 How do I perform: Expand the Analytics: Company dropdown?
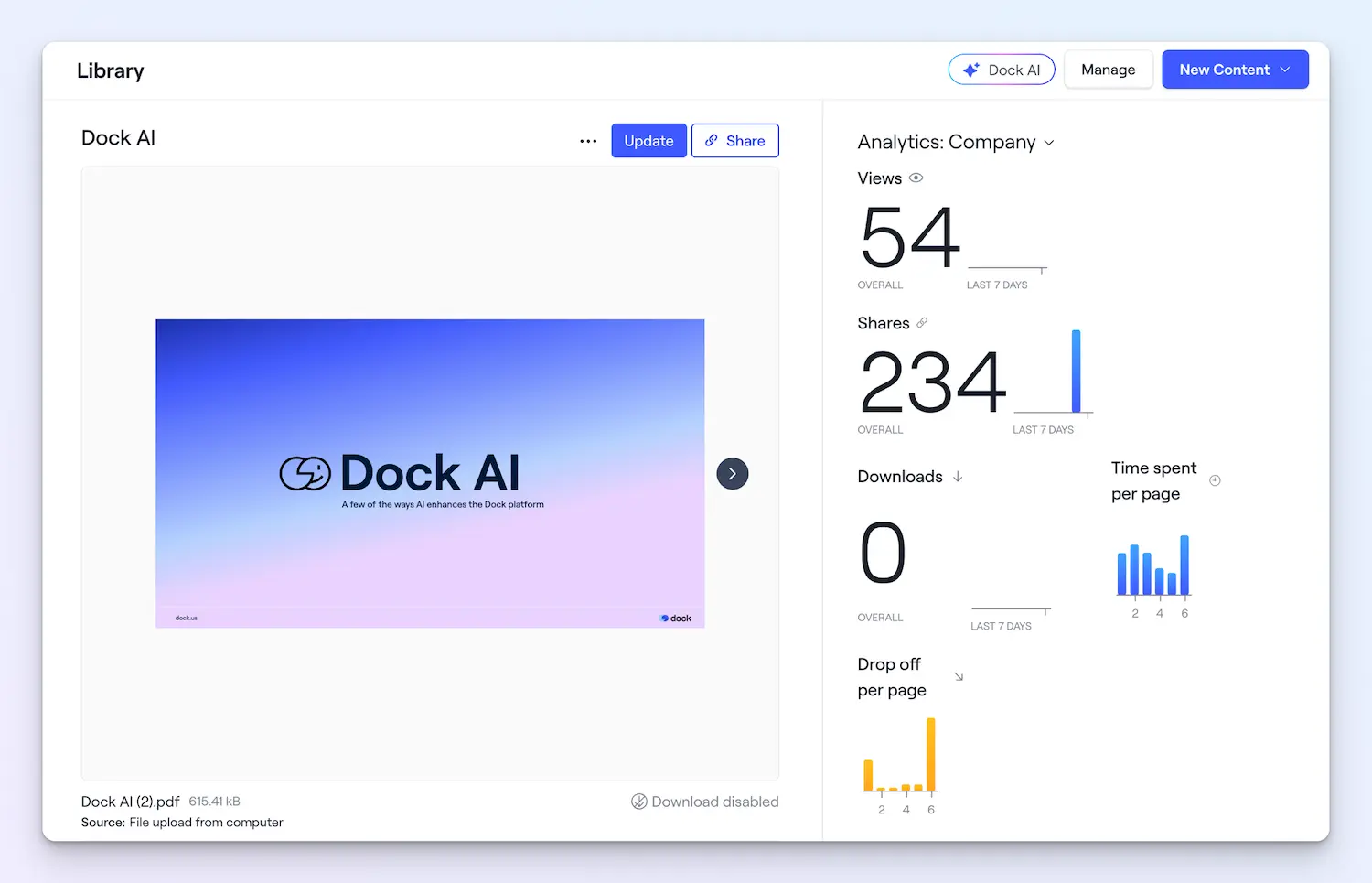click(956, 142)
